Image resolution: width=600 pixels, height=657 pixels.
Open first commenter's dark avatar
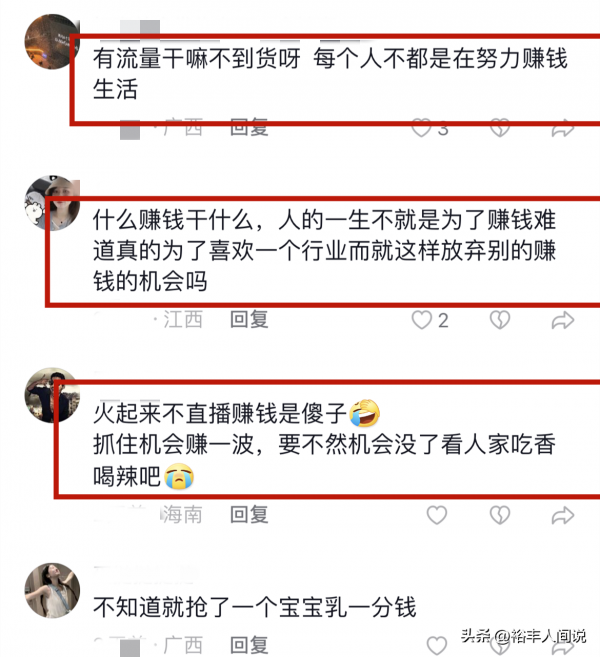[x=52, y=41]
